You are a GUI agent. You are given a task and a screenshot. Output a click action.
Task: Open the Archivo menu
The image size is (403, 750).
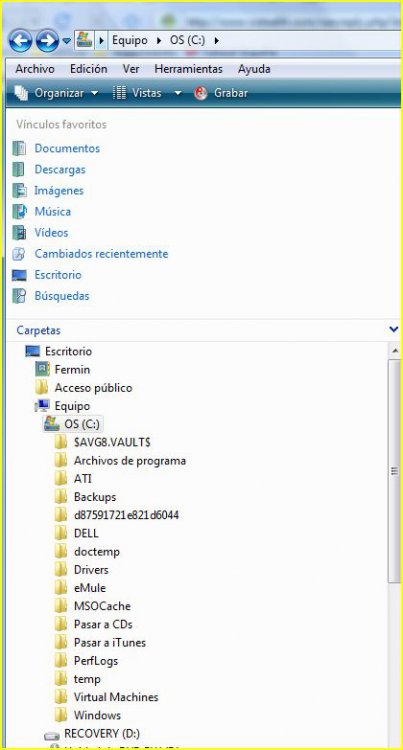click(x=34, y=69)
